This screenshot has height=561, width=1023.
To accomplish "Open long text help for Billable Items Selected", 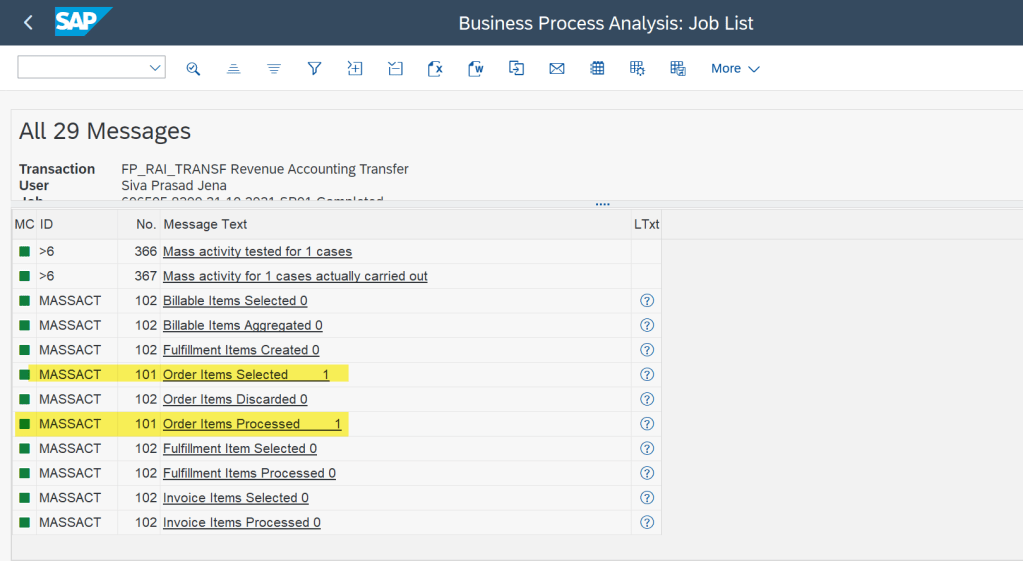I will pos(646,300).
